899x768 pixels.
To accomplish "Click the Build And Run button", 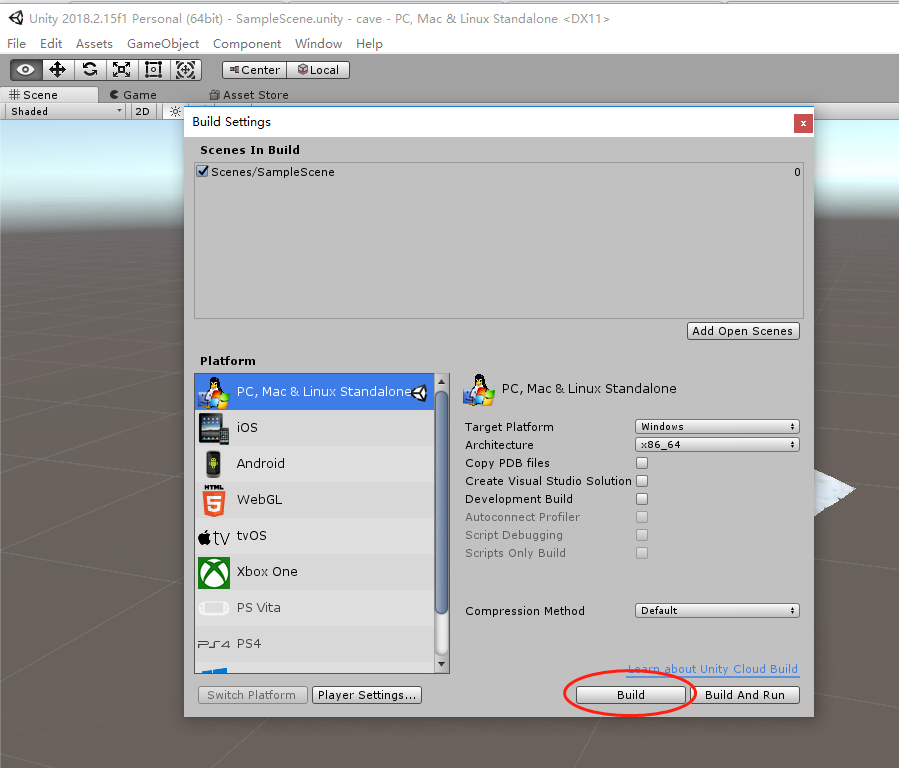I will (x=745, y=695).
